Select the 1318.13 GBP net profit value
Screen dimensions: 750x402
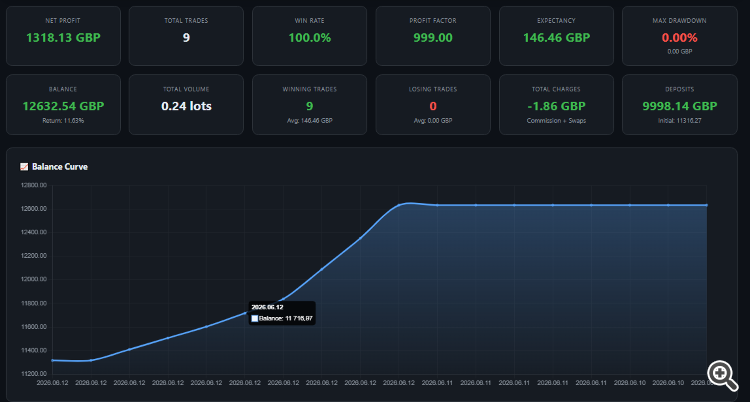[x=63, y=37]
